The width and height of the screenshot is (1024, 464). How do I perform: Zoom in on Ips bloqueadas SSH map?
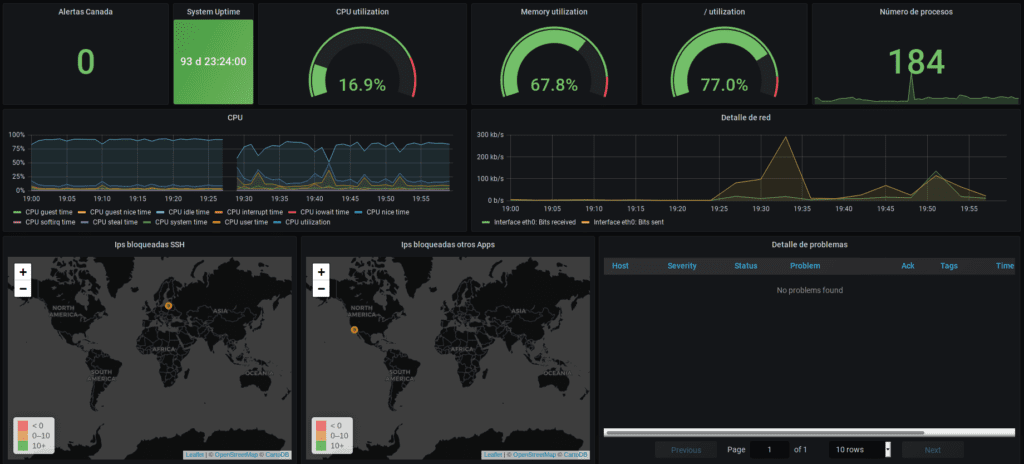[x=23, y=272]
